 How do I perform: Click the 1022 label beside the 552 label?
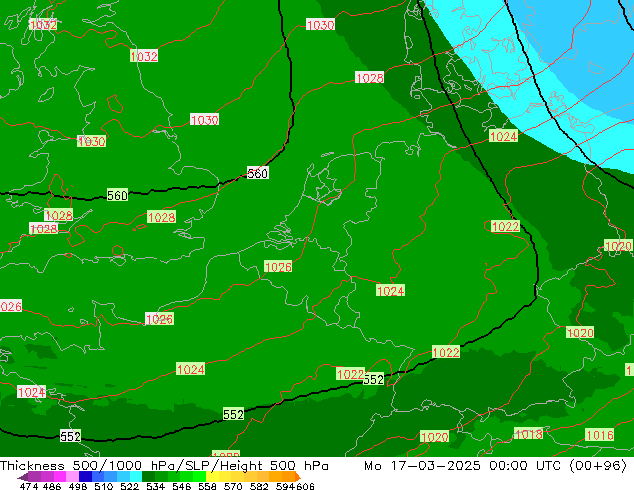350,374
